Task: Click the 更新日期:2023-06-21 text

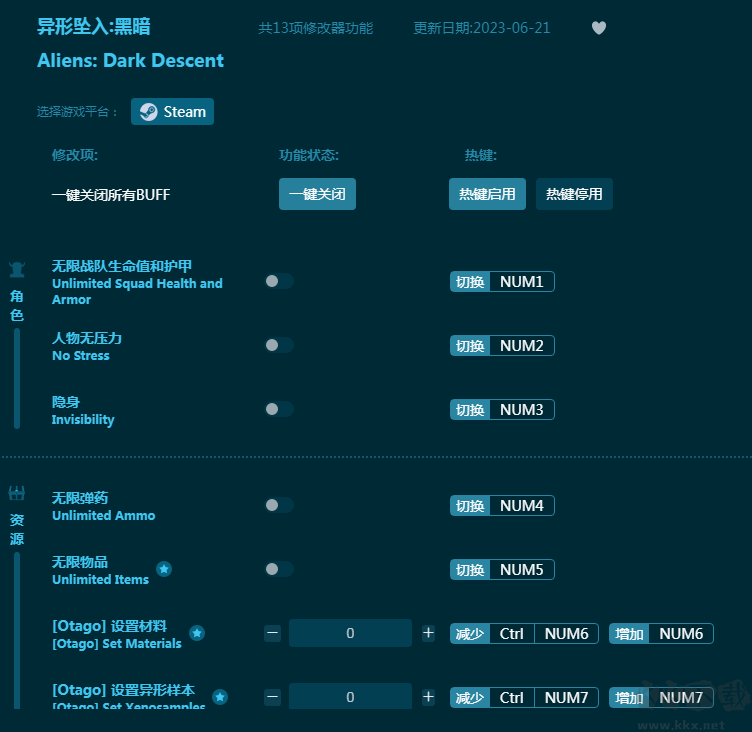Action: click(x=482, y=28)
